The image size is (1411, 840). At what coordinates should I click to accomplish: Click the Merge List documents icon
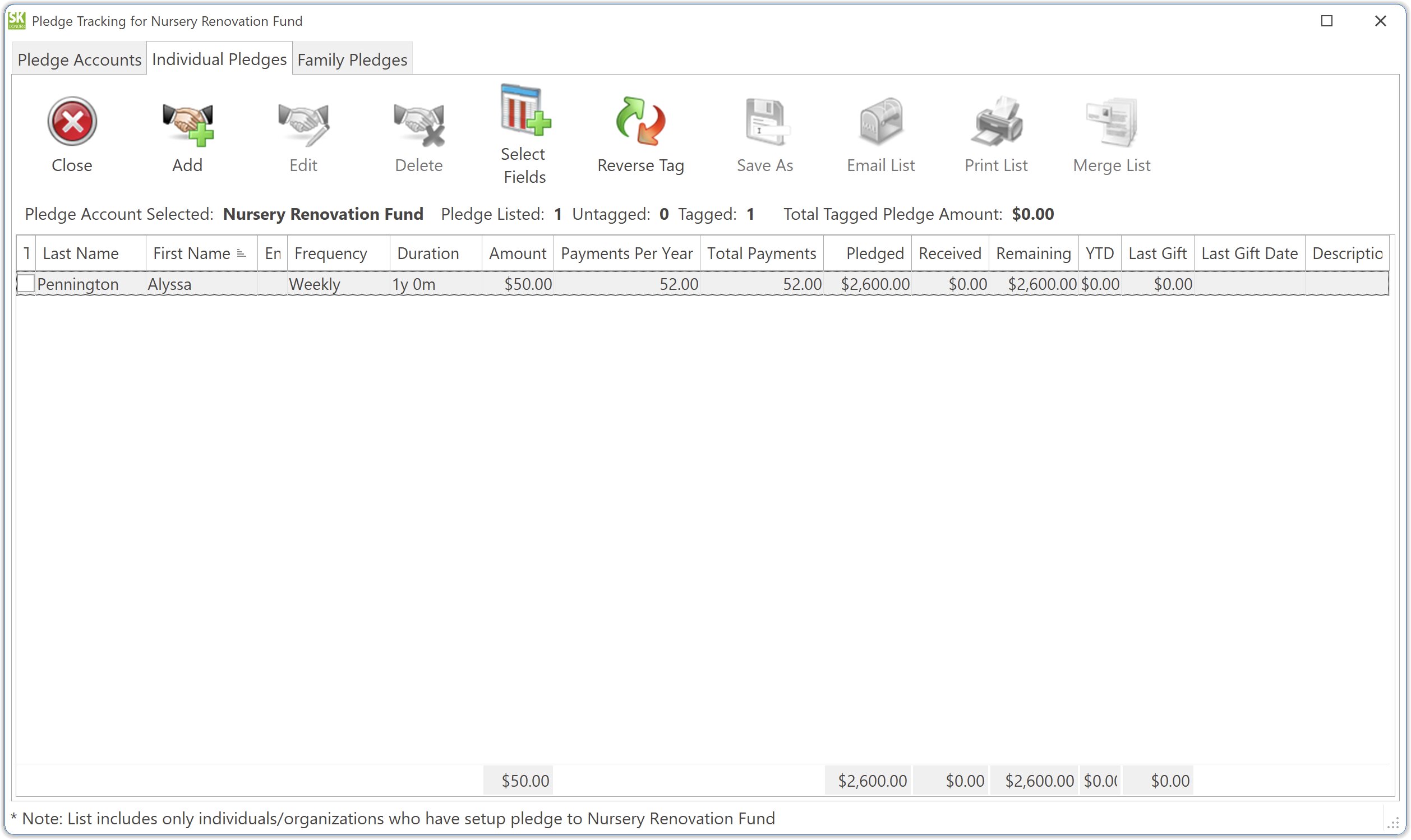(1112, 122)
